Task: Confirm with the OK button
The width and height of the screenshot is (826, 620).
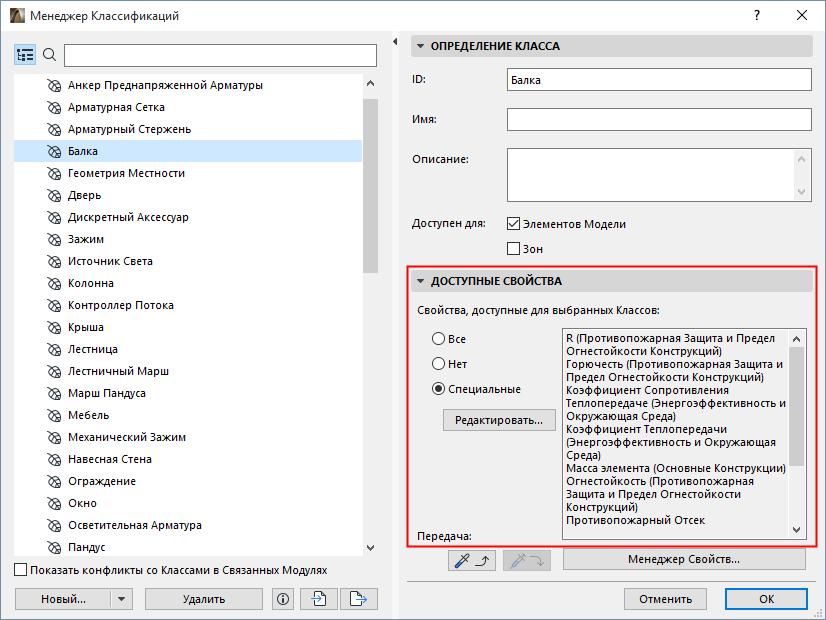Action: 766,599
